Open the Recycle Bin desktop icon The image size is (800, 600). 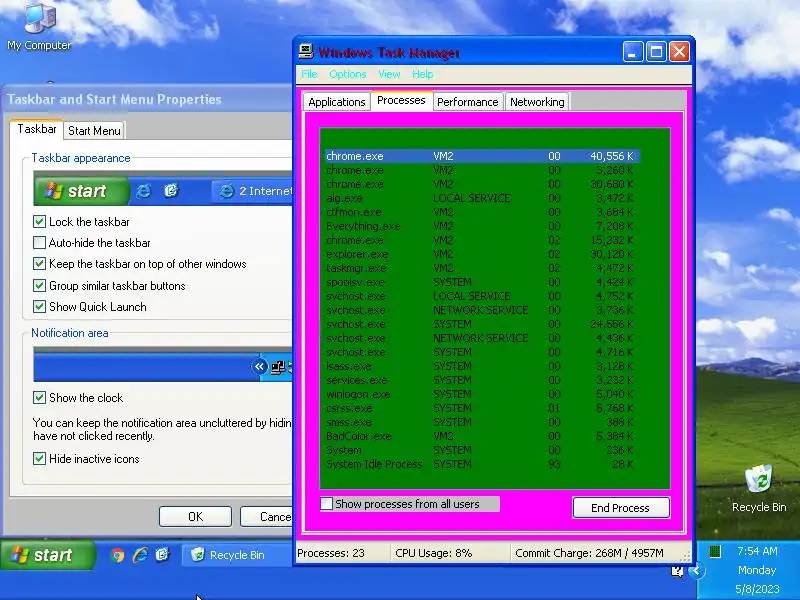[759, 488]
